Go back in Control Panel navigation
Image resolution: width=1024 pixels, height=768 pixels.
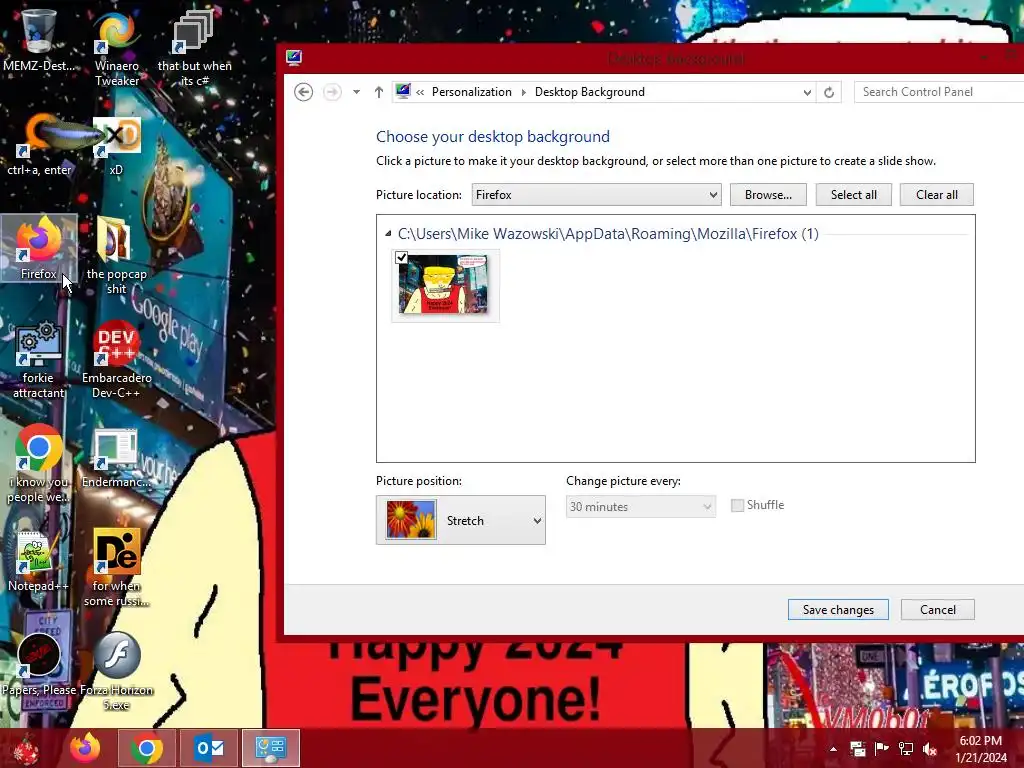(x=304, y=92)
